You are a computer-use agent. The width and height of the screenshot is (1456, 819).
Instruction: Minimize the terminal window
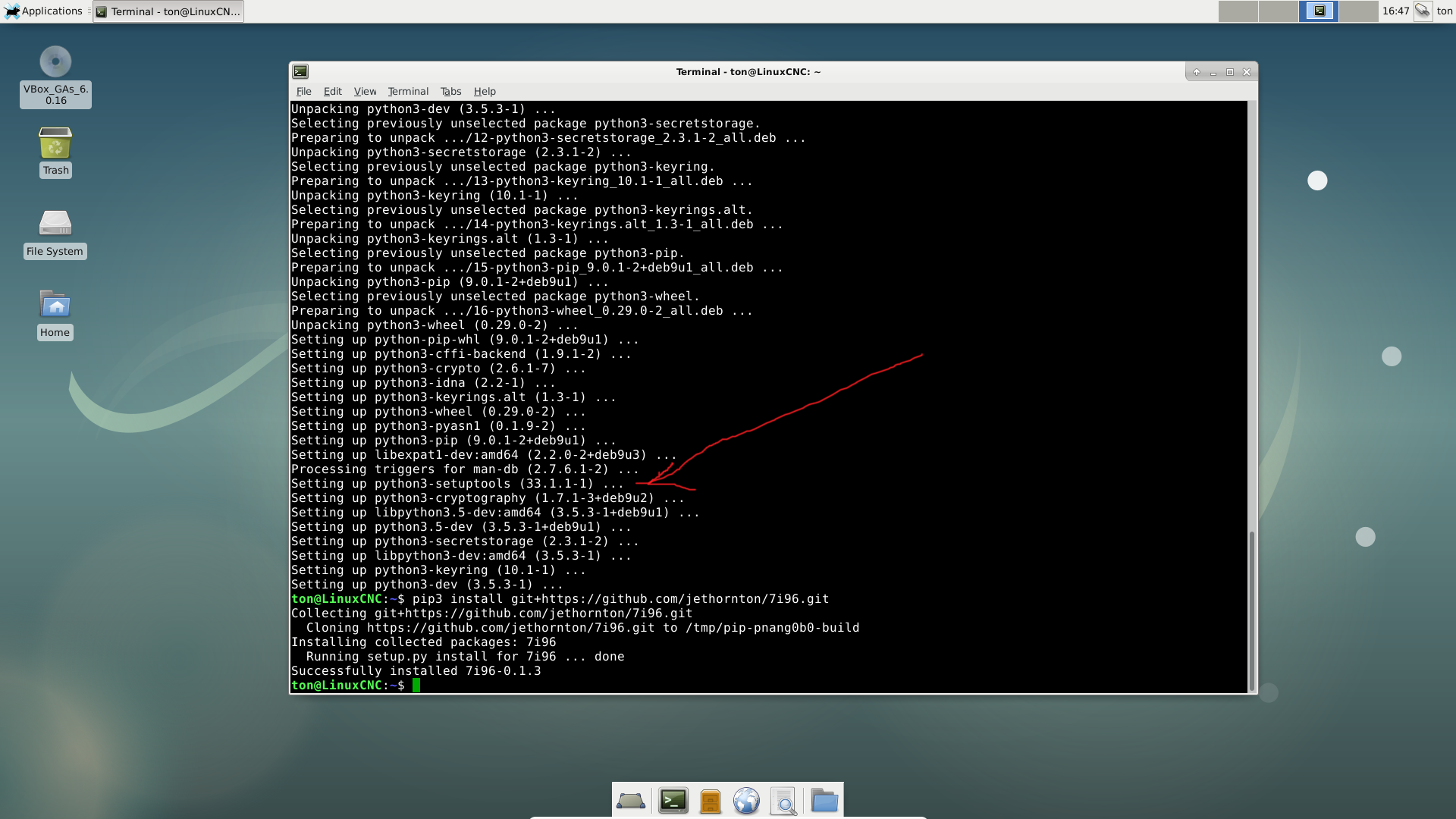[x=1213, y=72]
